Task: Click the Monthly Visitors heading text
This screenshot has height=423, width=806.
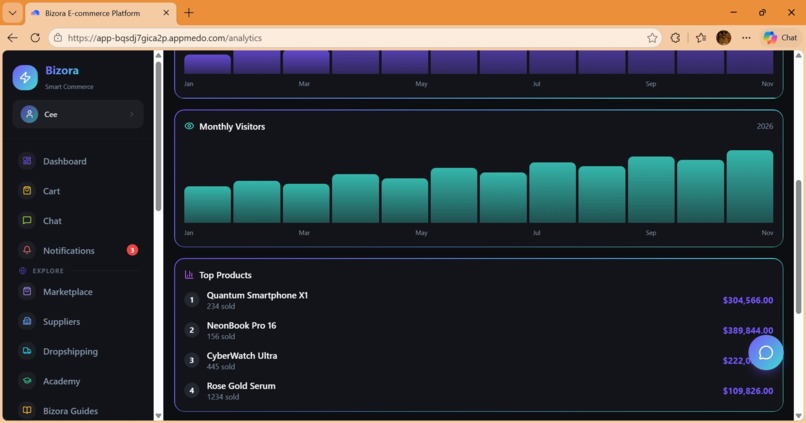Action: [232, 126]
